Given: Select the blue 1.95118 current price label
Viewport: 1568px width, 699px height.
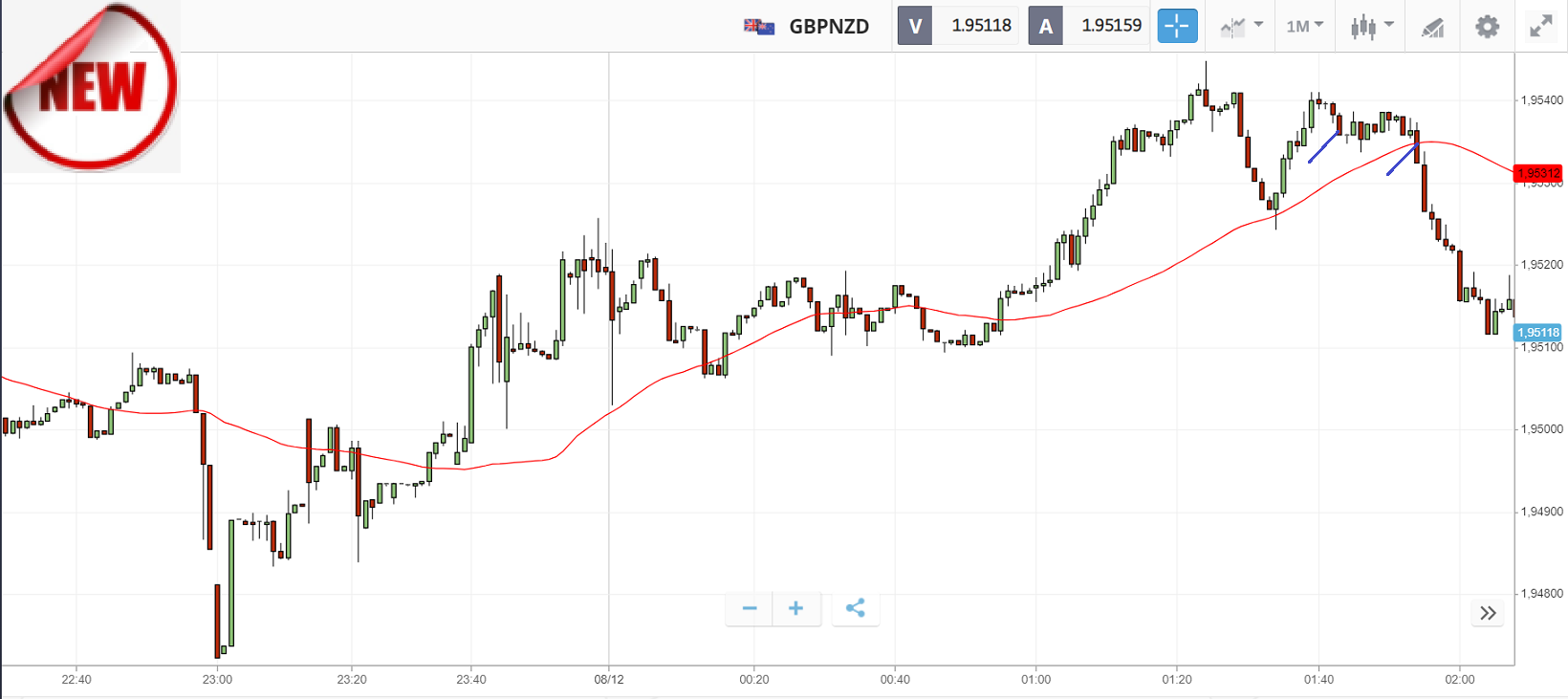Looking at the screenshot, I should (x=1538, y=333).
